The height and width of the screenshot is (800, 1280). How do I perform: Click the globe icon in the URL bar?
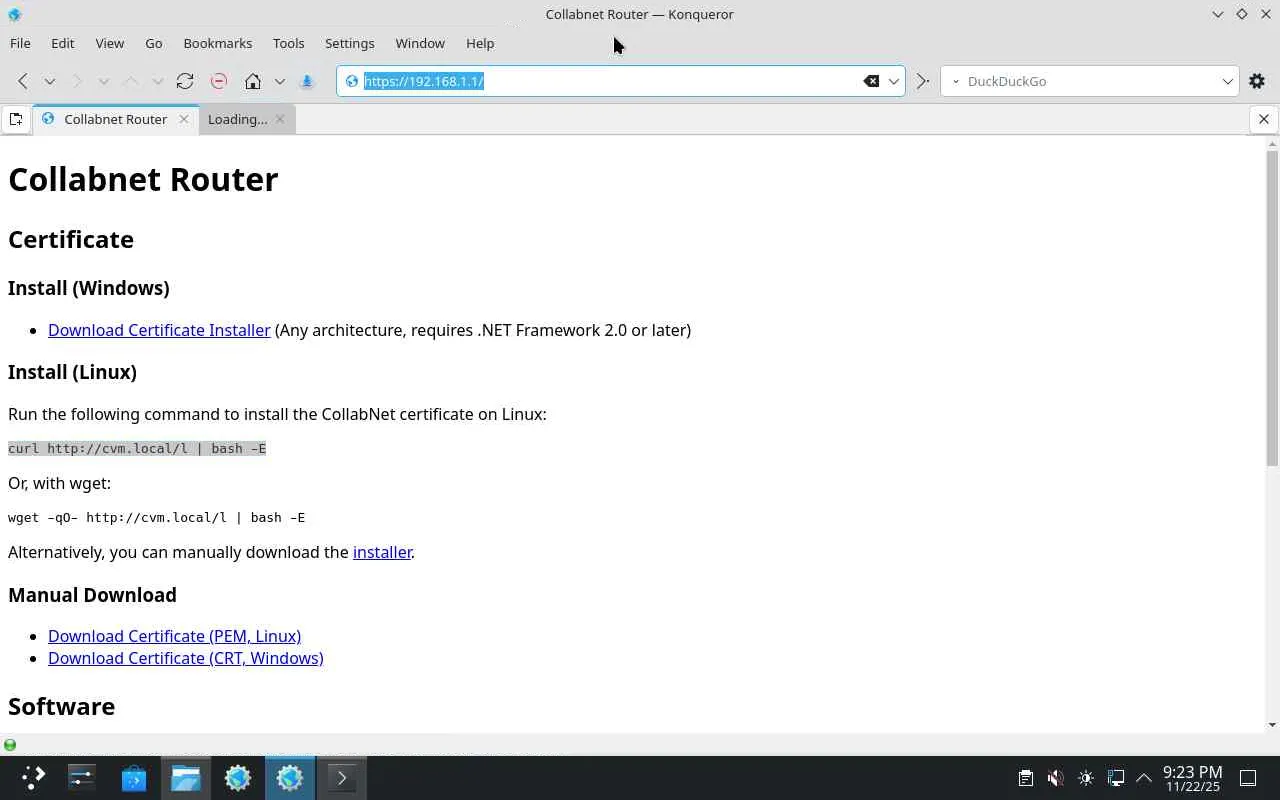(352, 81)
